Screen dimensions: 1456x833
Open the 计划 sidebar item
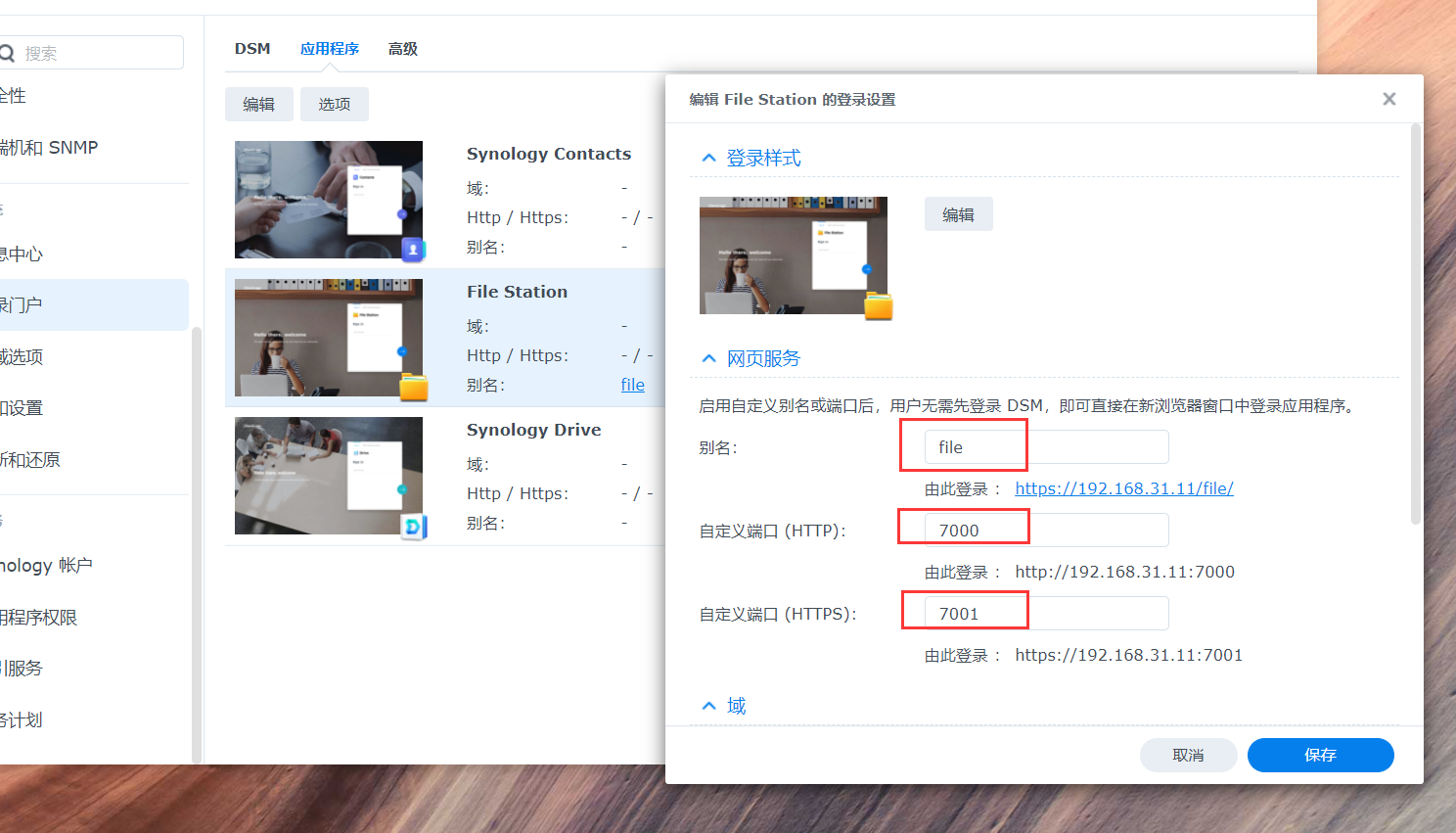point(94,720)
